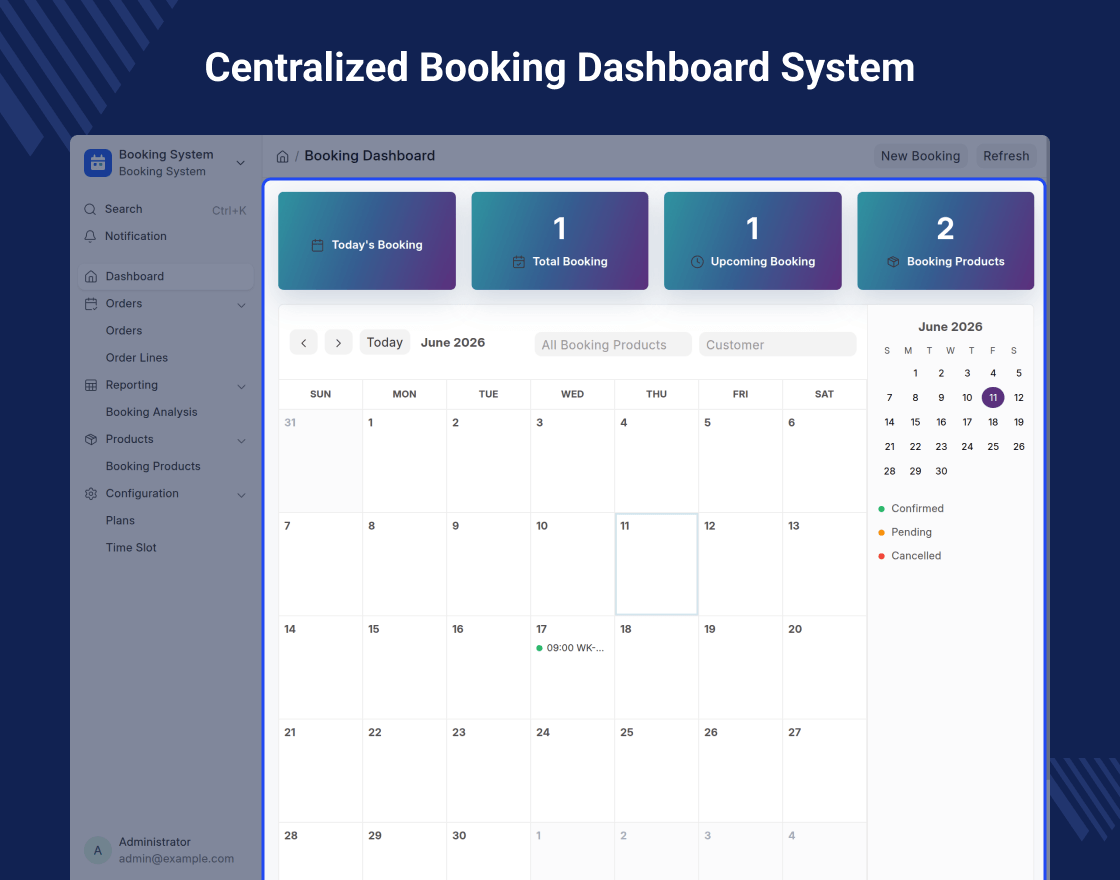
Task: Click the Today button in calendar toolbar
Action: click(x=384, y=342)
